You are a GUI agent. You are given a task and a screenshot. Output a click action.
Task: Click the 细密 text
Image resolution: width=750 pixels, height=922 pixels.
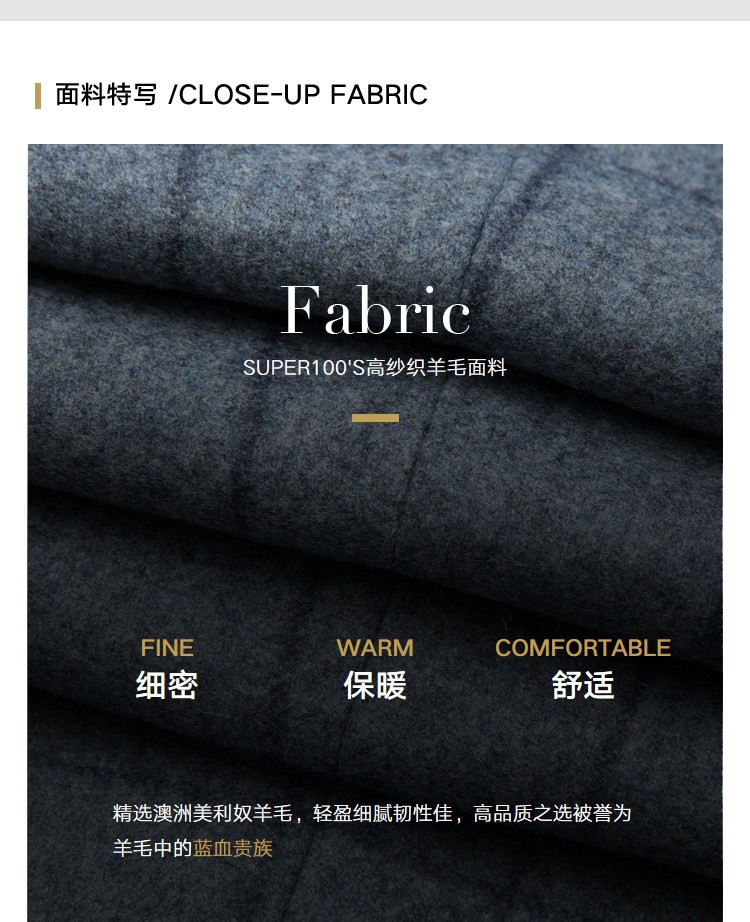pyautogui.click(x=167, y=685)
